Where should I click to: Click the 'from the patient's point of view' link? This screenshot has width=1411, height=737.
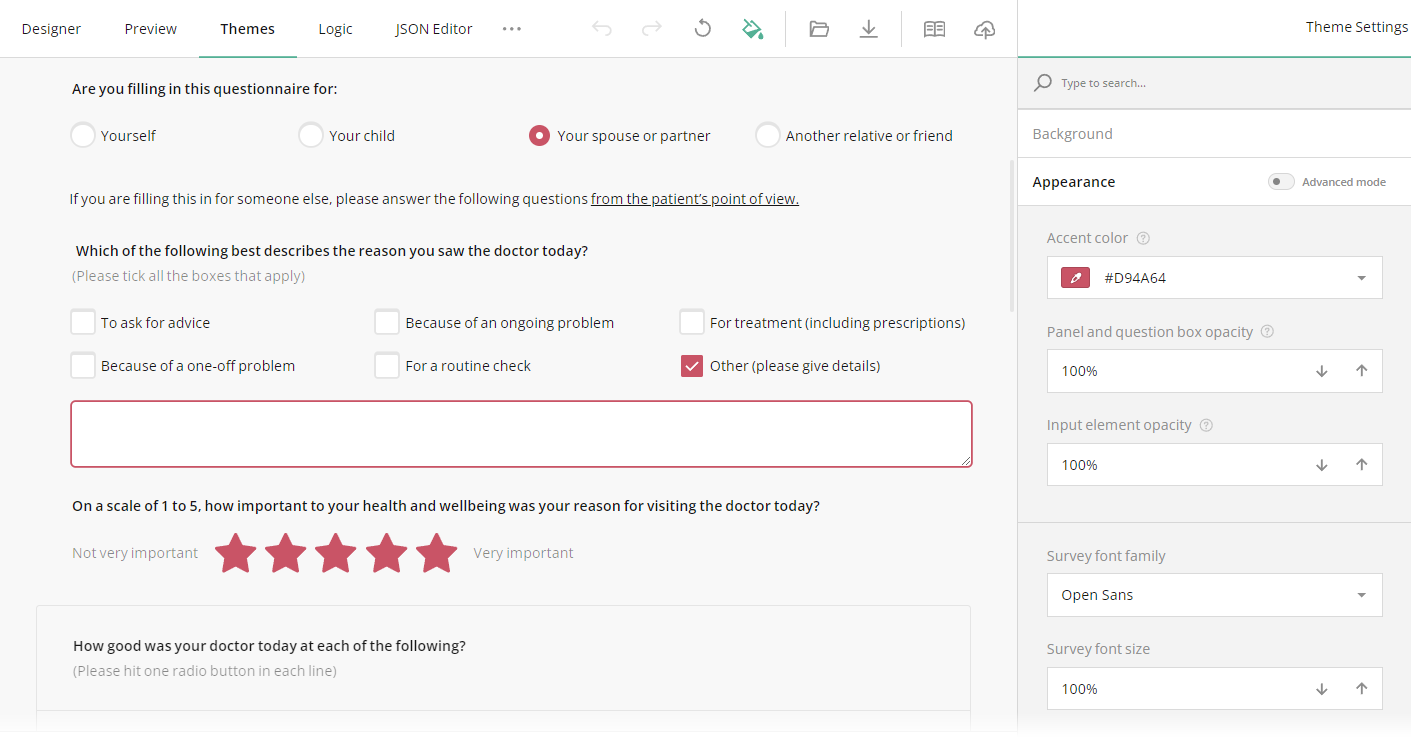point(695,198)
